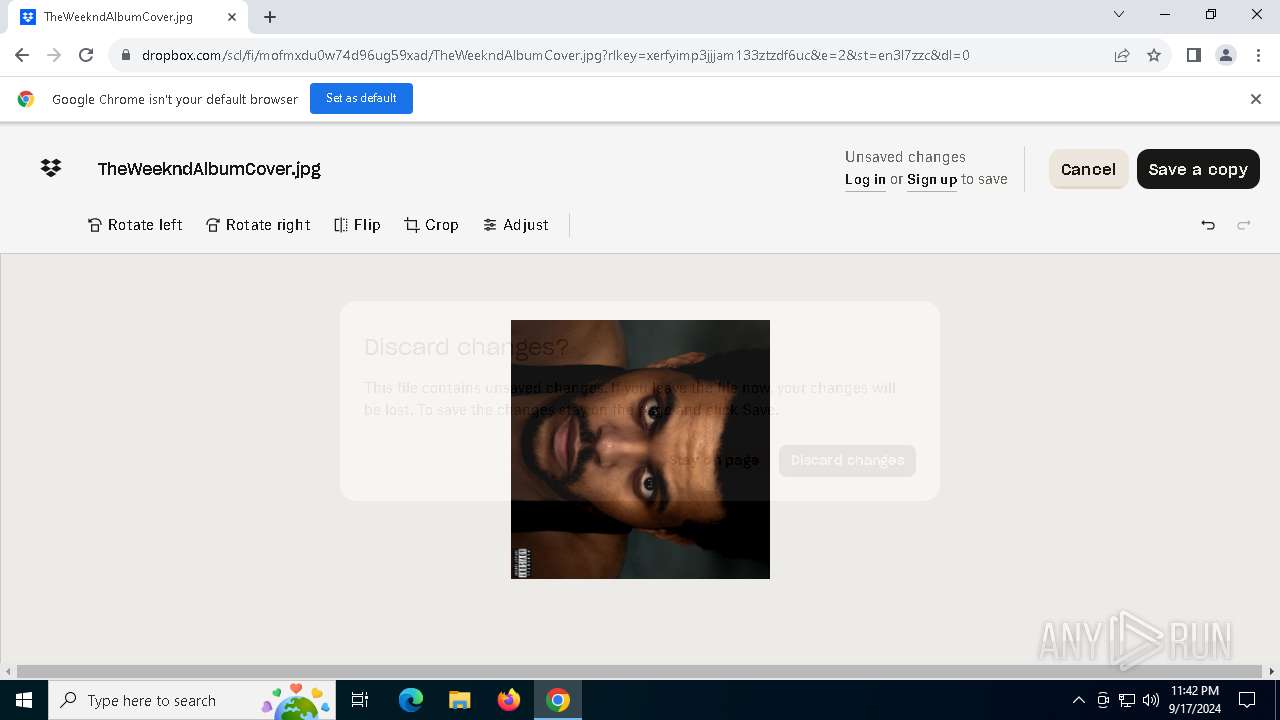
Task: Click the TheWeekndAlbumCover.jpg file title
Action: coord(209,169)
